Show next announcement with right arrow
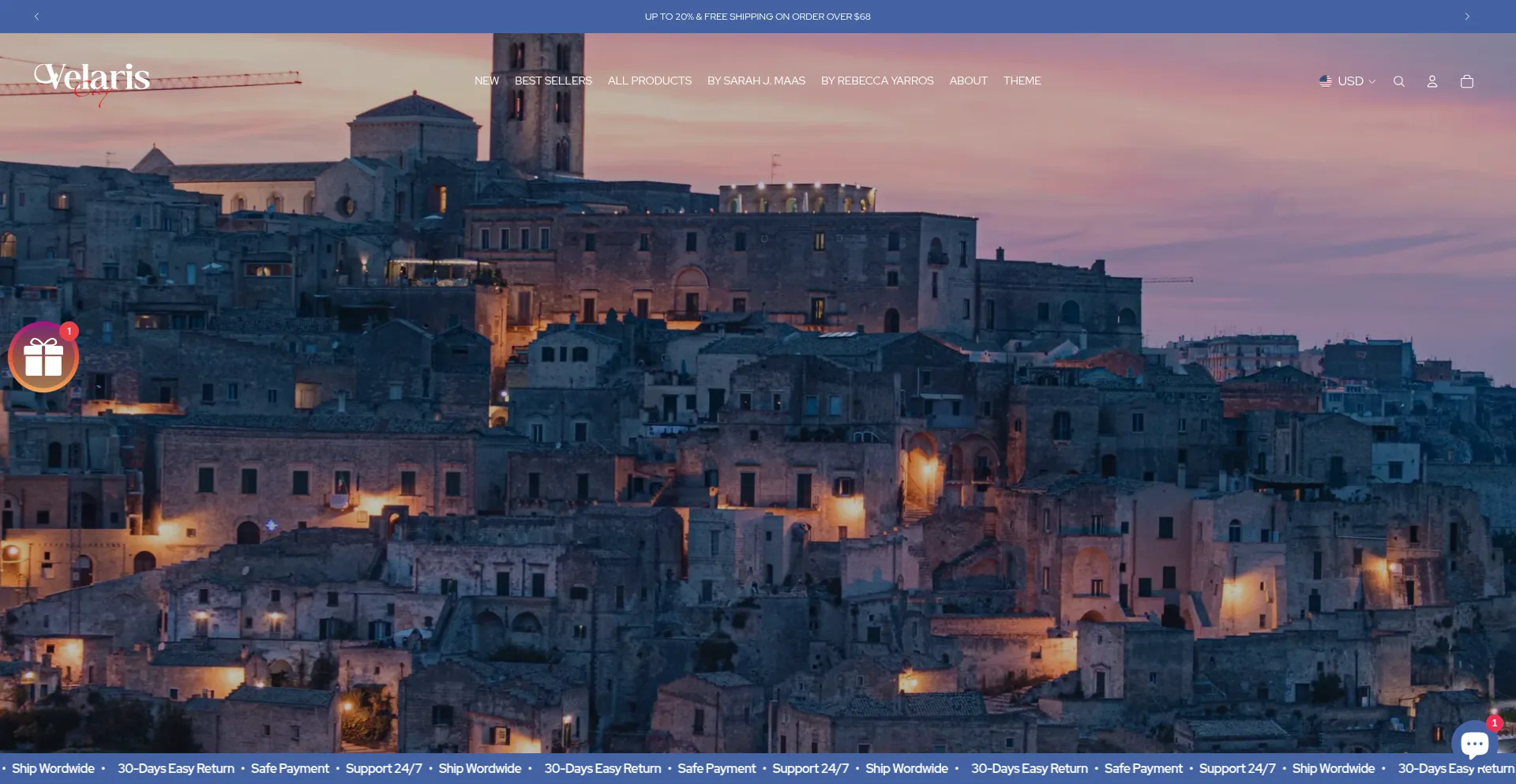The width and height of the screenshot is (1516, 784). coord(1466,17)
